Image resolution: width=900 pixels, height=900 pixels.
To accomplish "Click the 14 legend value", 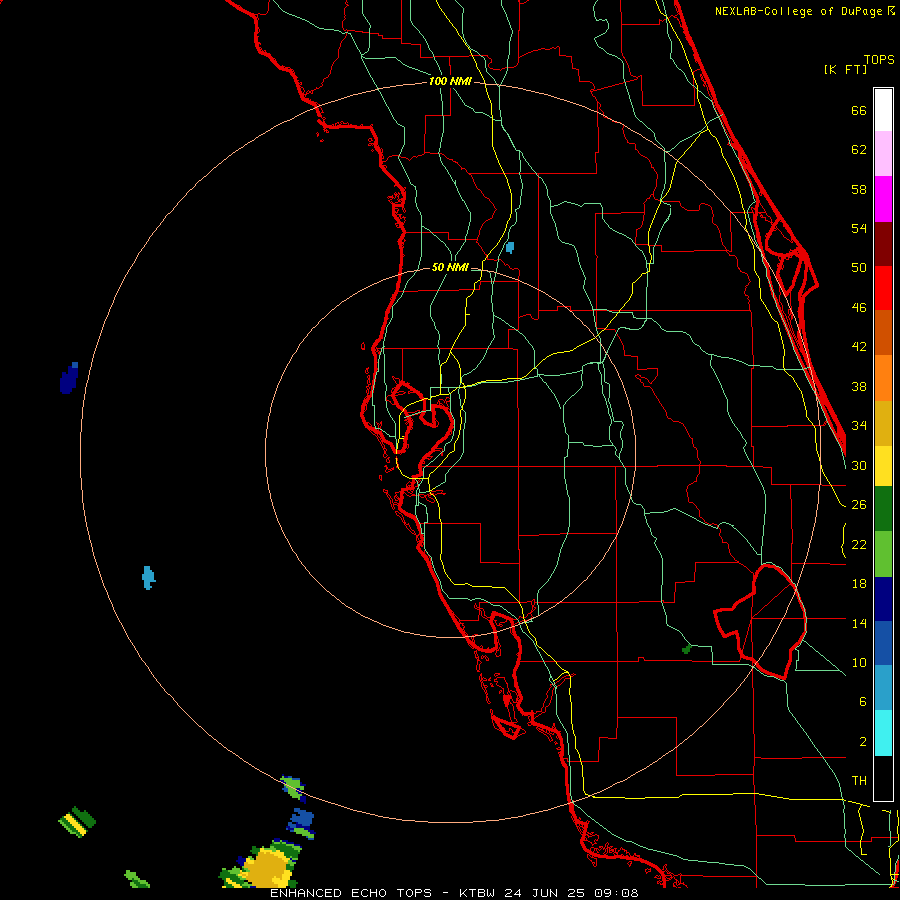I will [x=859, y=623].
